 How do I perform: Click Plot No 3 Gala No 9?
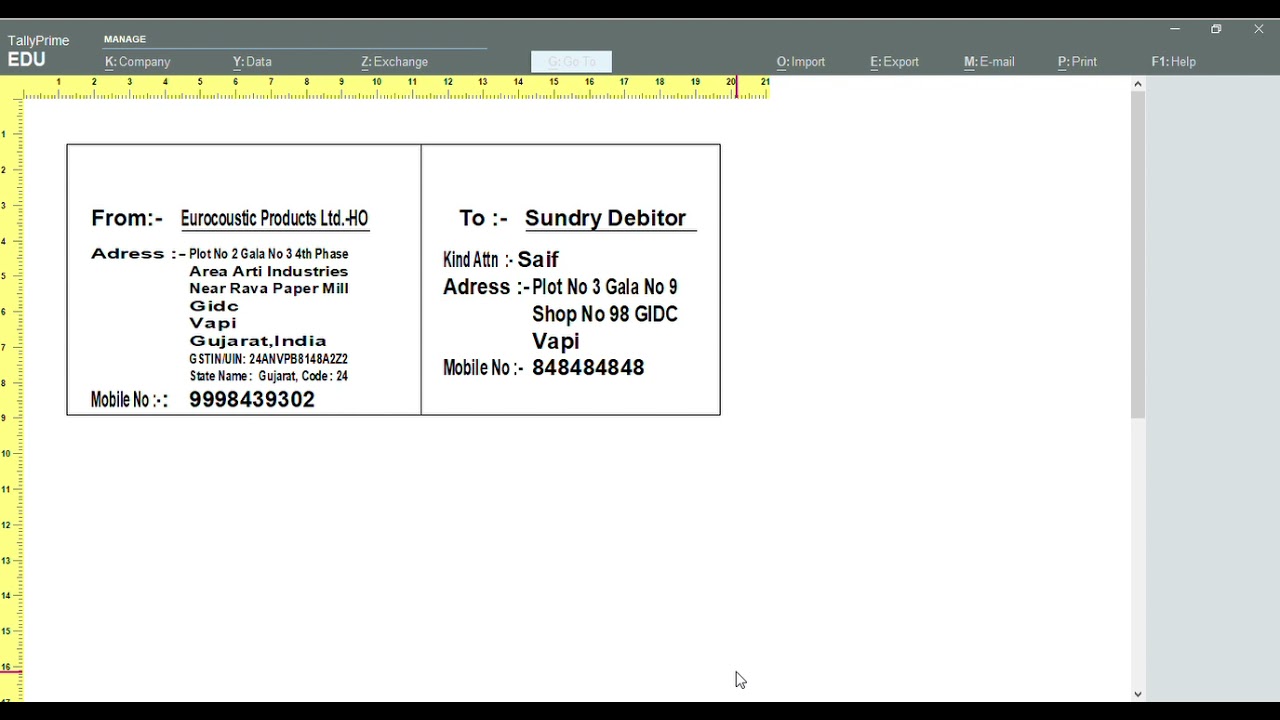tap(604, 287)
